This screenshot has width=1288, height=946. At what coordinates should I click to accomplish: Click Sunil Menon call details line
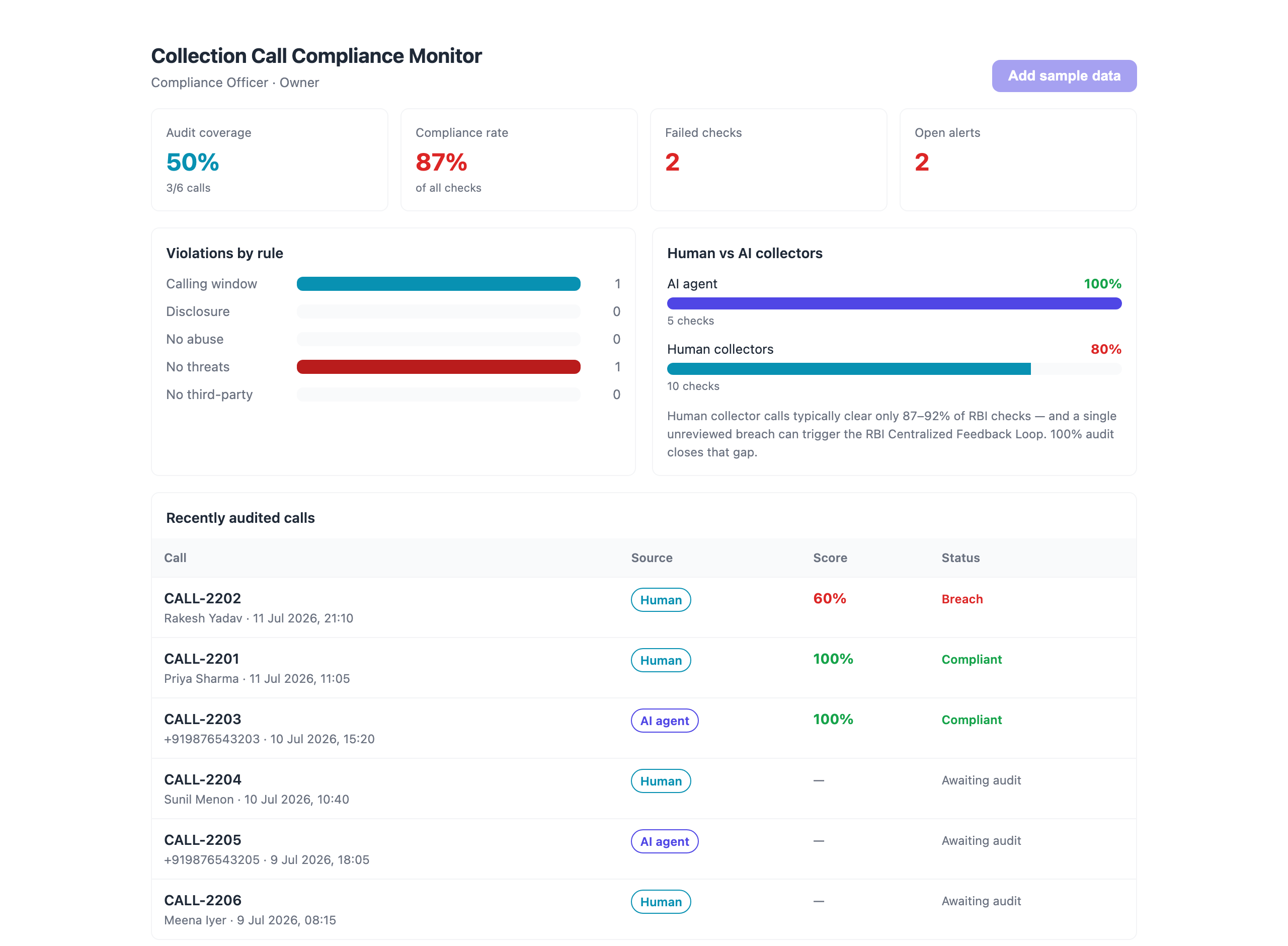(x=256, y=800)
